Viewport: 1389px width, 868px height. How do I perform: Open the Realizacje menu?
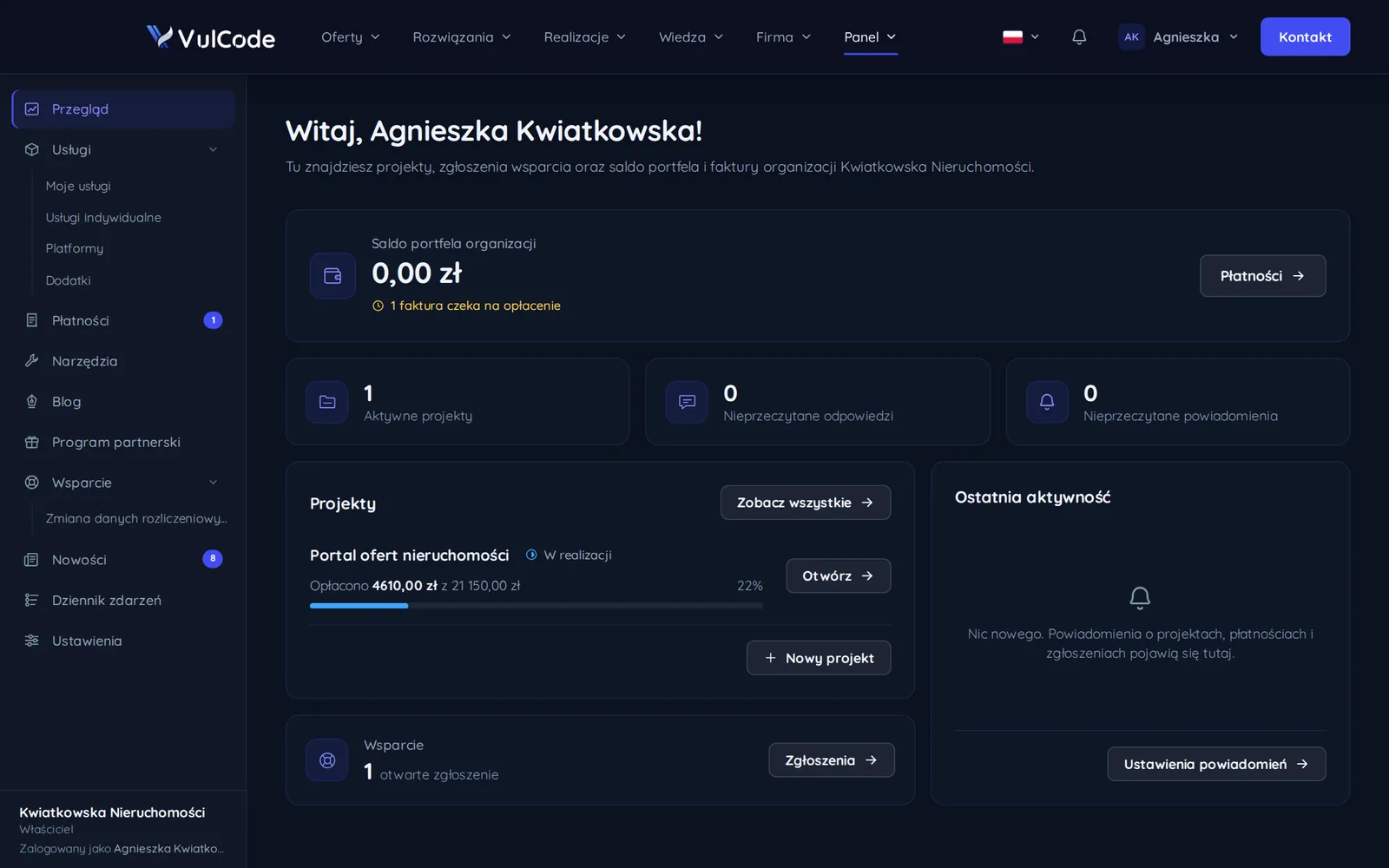click(x=585, y=36)
